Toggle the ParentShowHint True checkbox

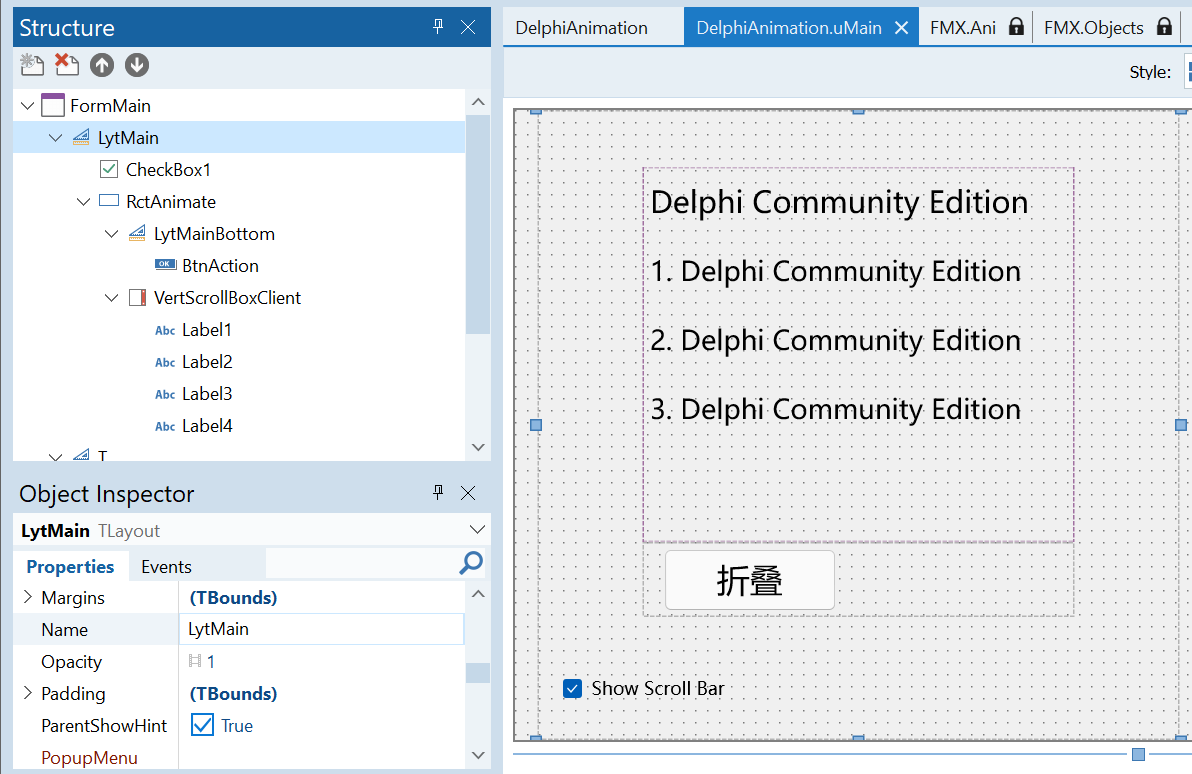click(202, 725)
